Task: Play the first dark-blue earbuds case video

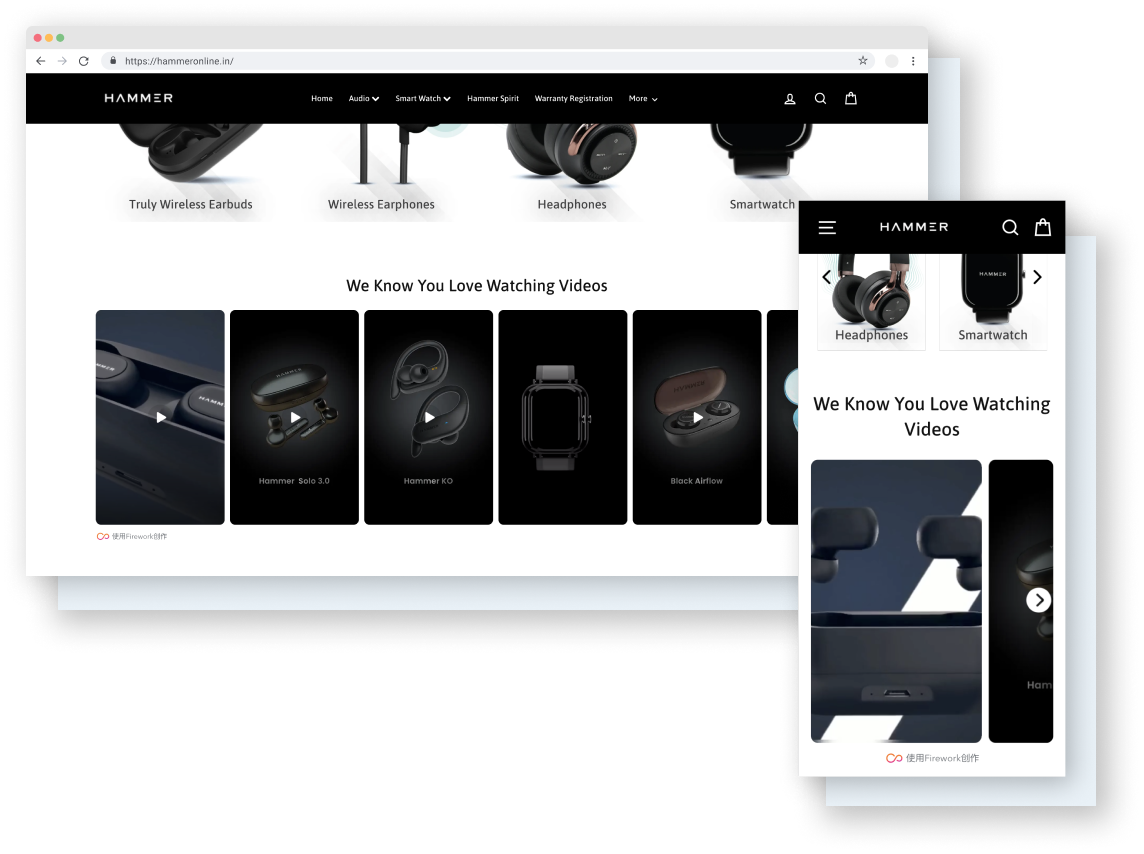Action: [161, 418]
